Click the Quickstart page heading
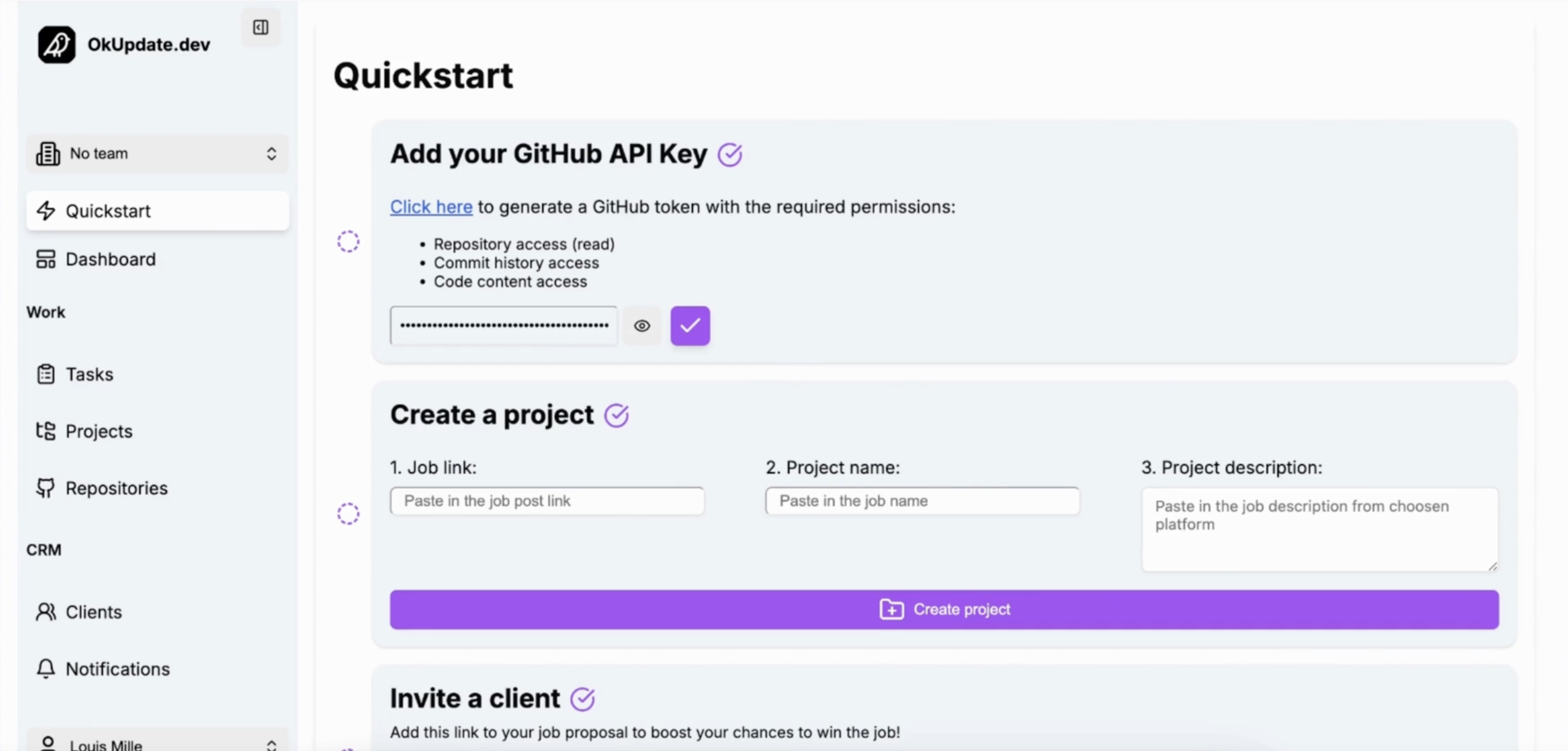 pyautogui.click(x=424, y=76)
